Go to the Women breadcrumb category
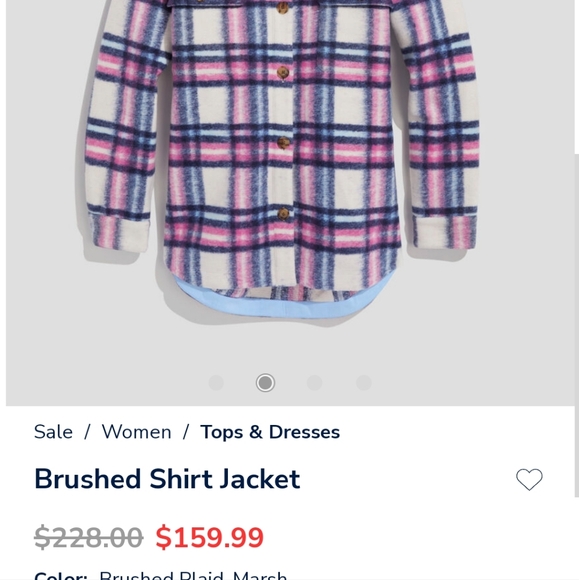579x580 pixels. point(137,432)
